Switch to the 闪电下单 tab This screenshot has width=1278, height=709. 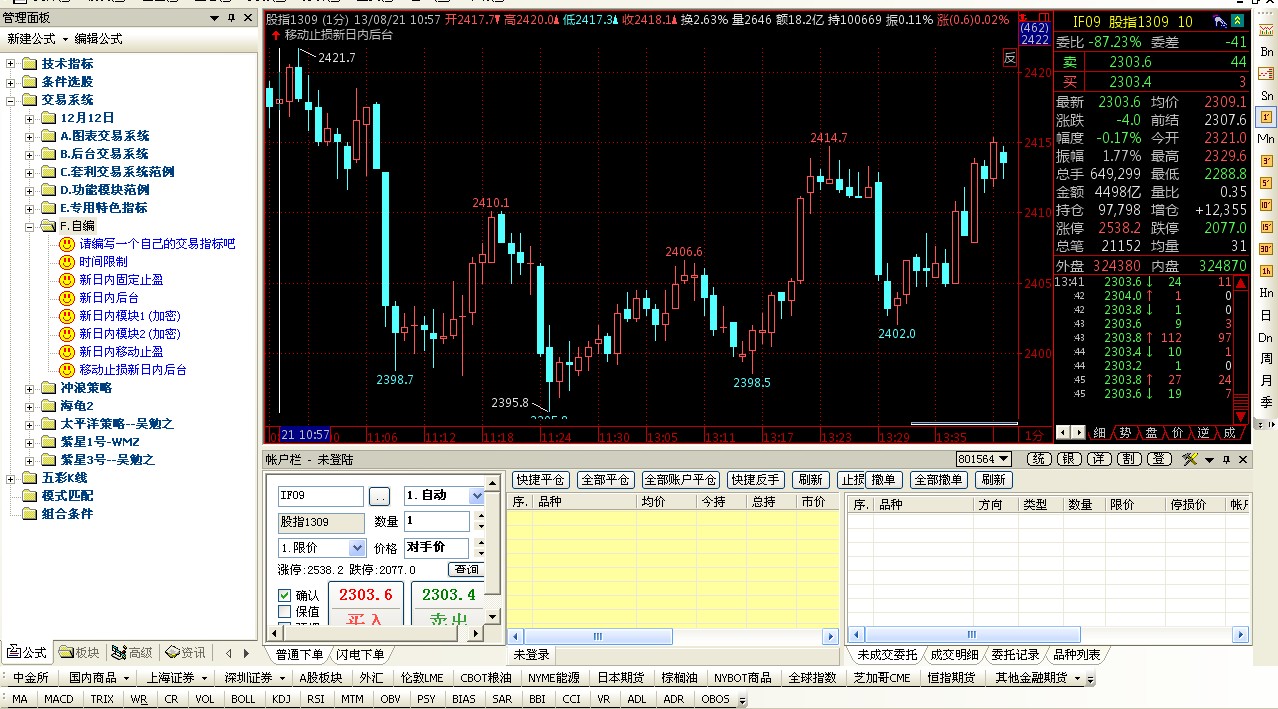[359, 655]
